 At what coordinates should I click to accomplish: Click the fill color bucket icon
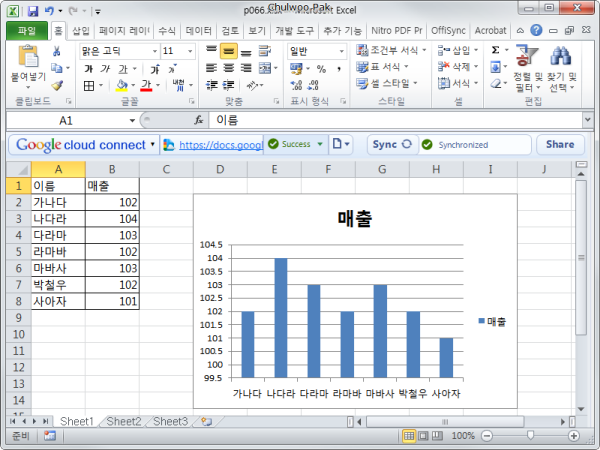(x=122, y=86)
